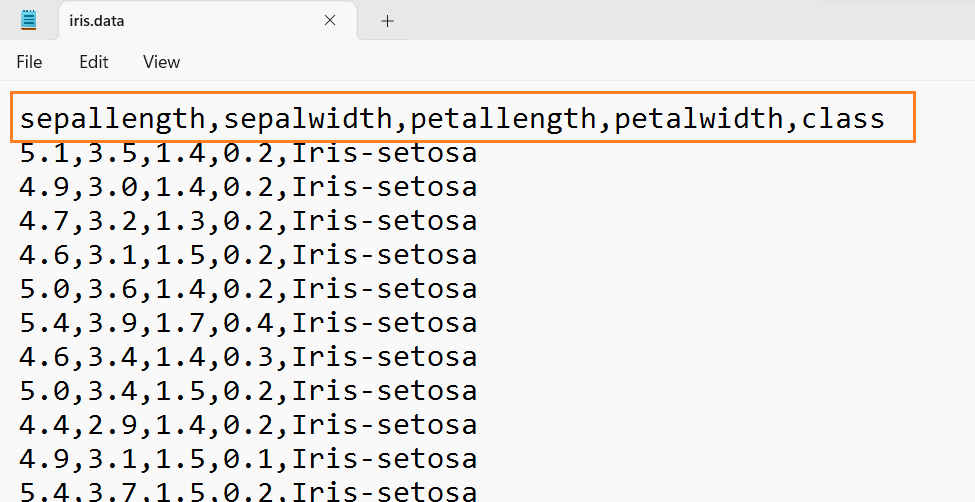
Task: Click the line 5.0,3.4,1.5,0.2,Iris-setosa
Action: [248, 391]
